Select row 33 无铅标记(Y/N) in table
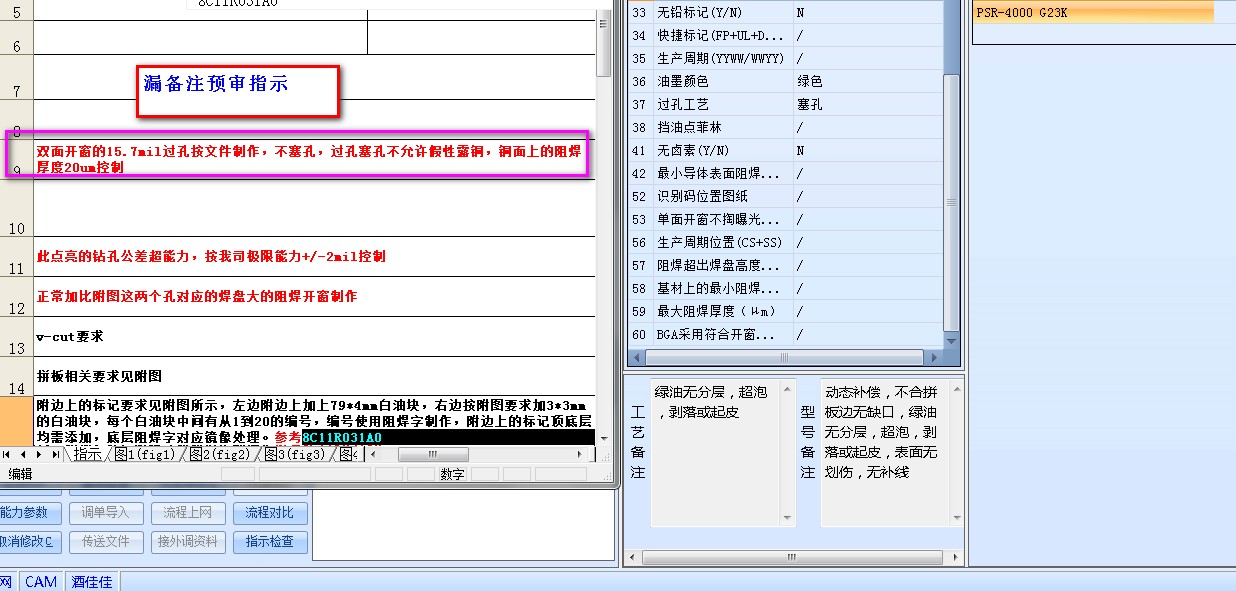This screenshot has height=591, width=1236. click(x=786, y=12)
